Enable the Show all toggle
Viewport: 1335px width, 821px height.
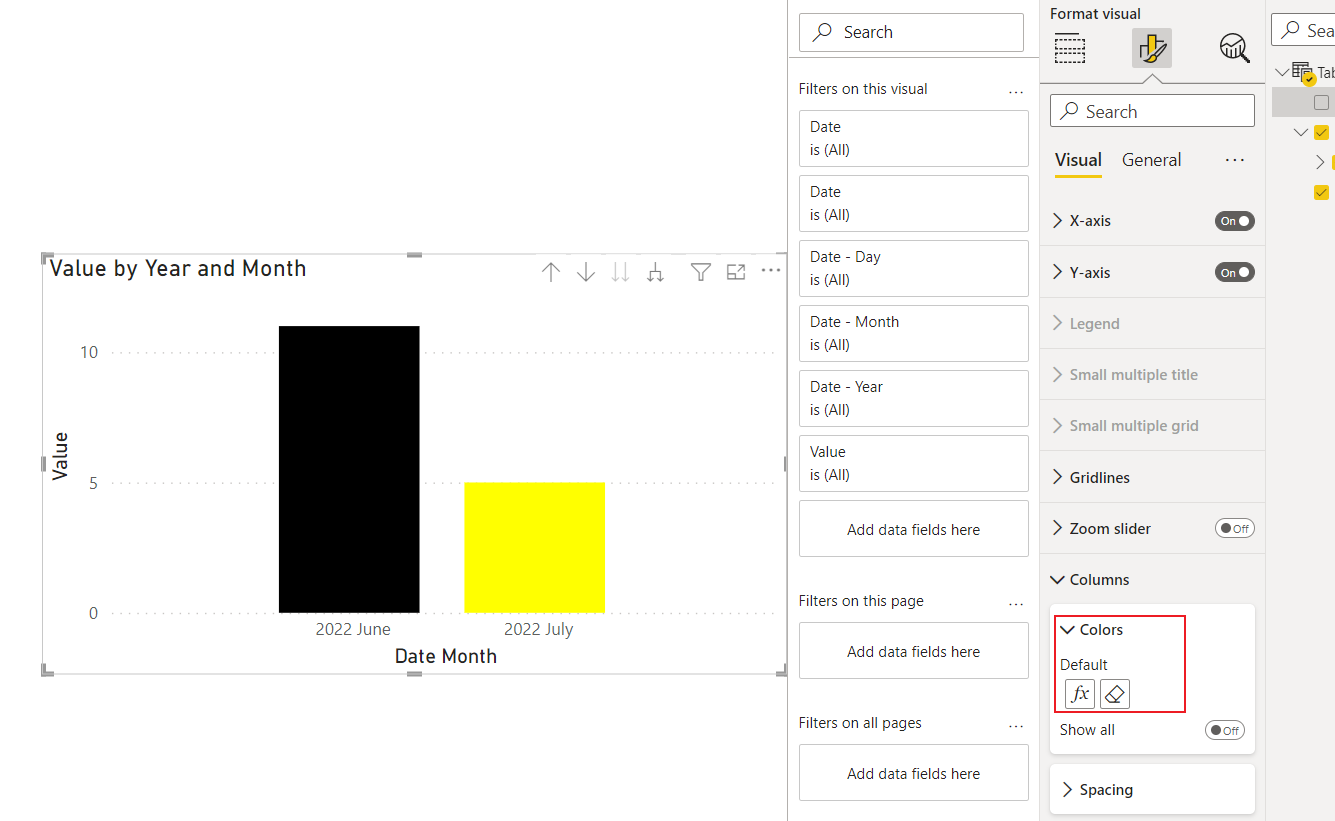point(1225,730)
